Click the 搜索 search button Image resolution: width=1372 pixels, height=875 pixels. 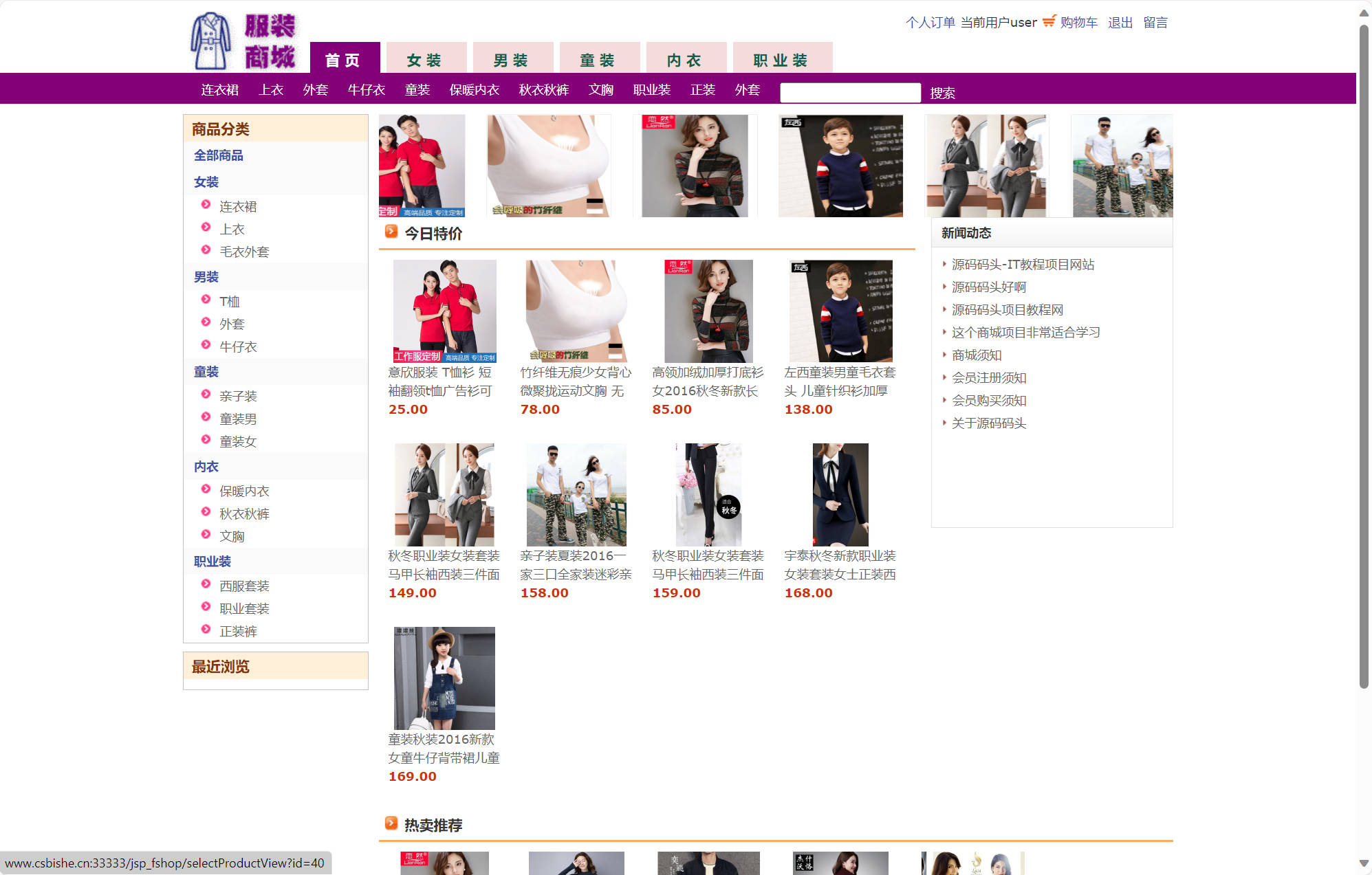(x=942, y=93)
